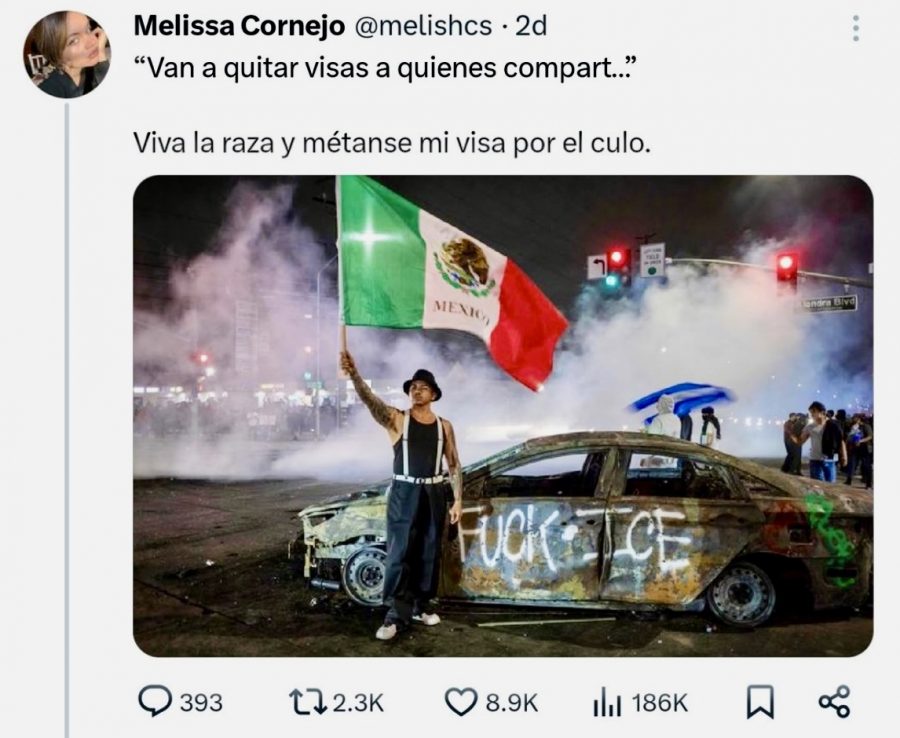Click the retweet arrows icon
The image size is (900, 738).
[307, 702]
